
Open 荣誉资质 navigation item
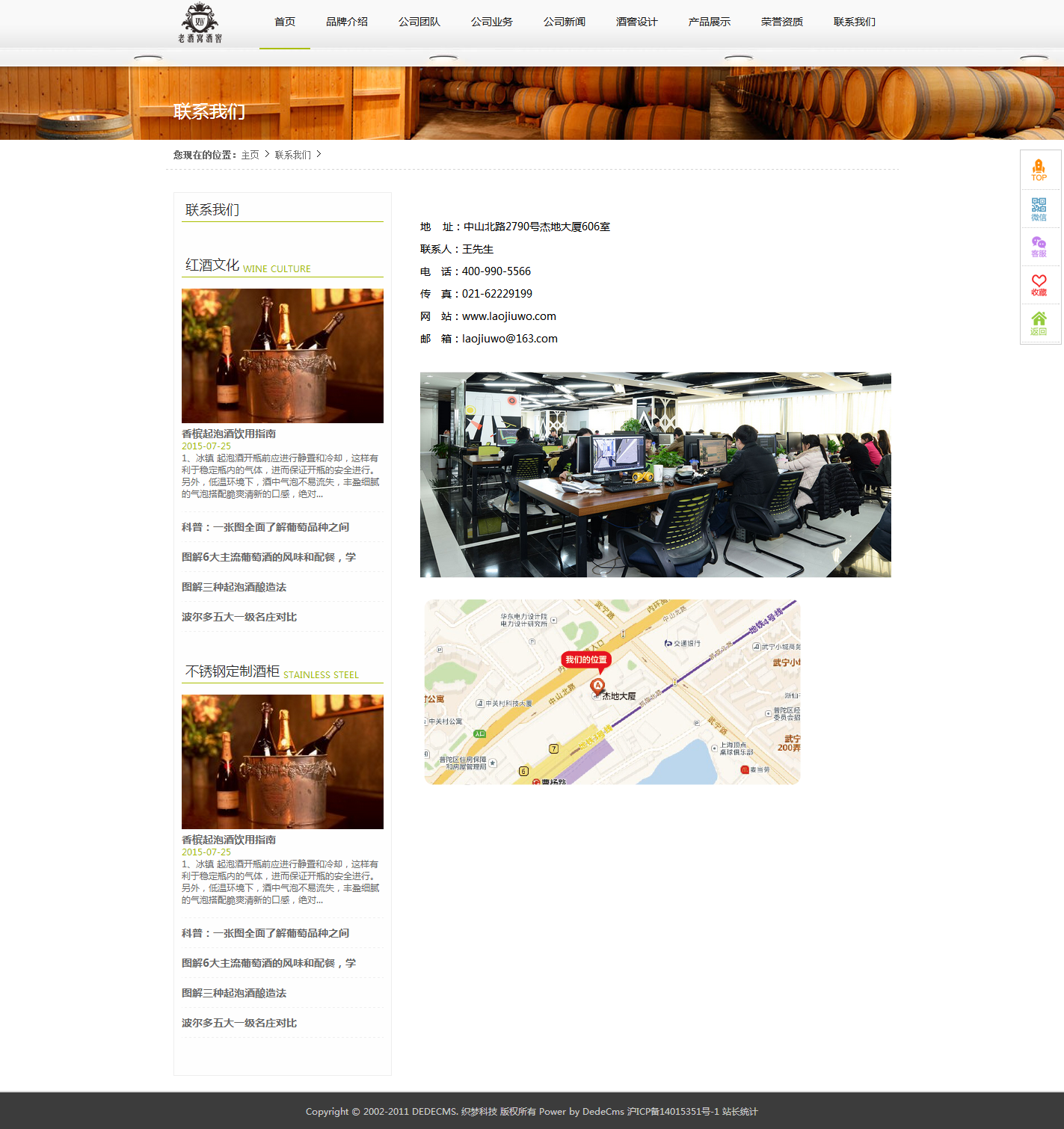[781, 22]
